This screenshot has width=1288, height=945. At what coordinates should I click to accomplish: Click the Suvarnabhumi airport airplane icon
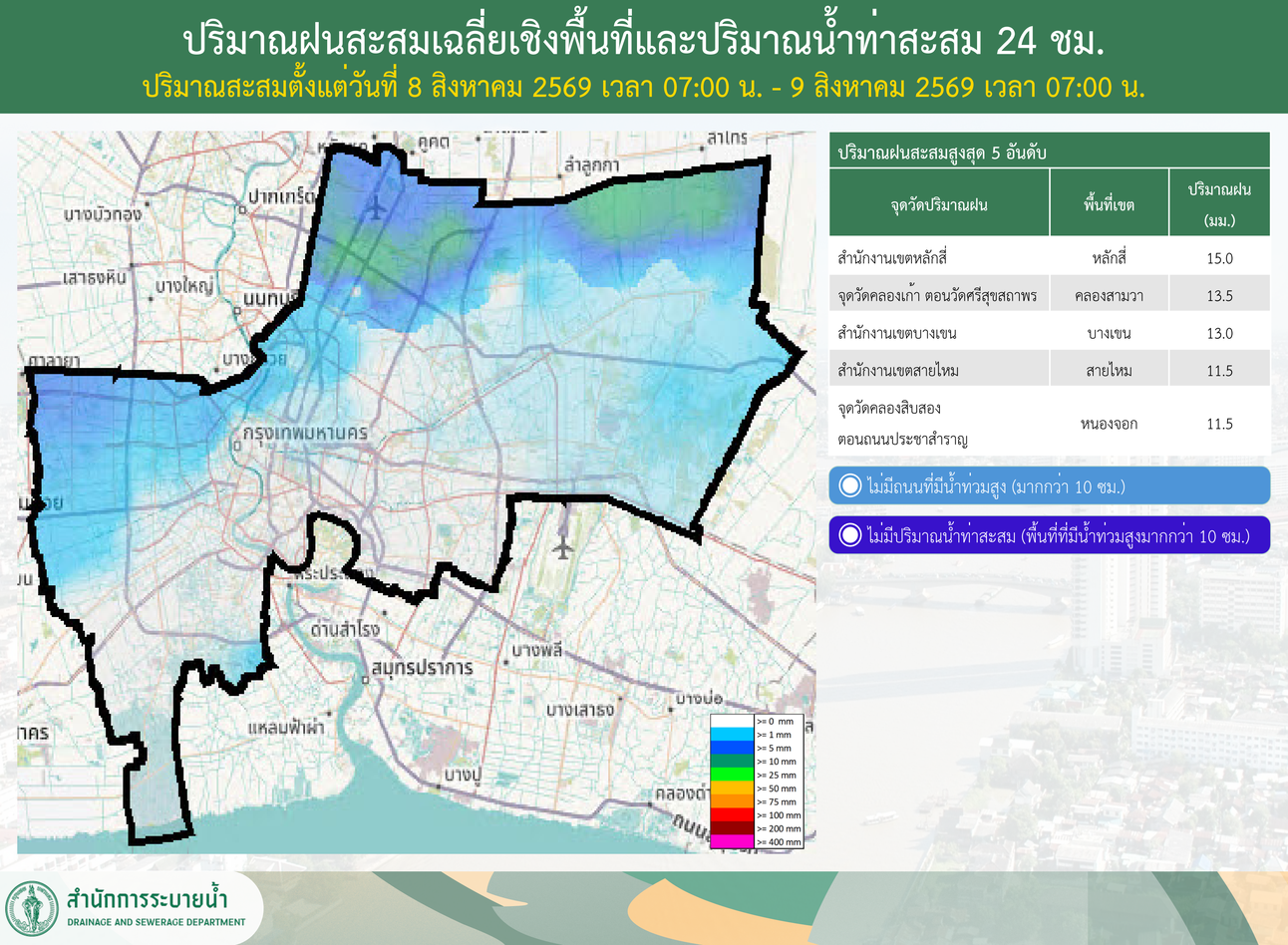coord(563,548)
